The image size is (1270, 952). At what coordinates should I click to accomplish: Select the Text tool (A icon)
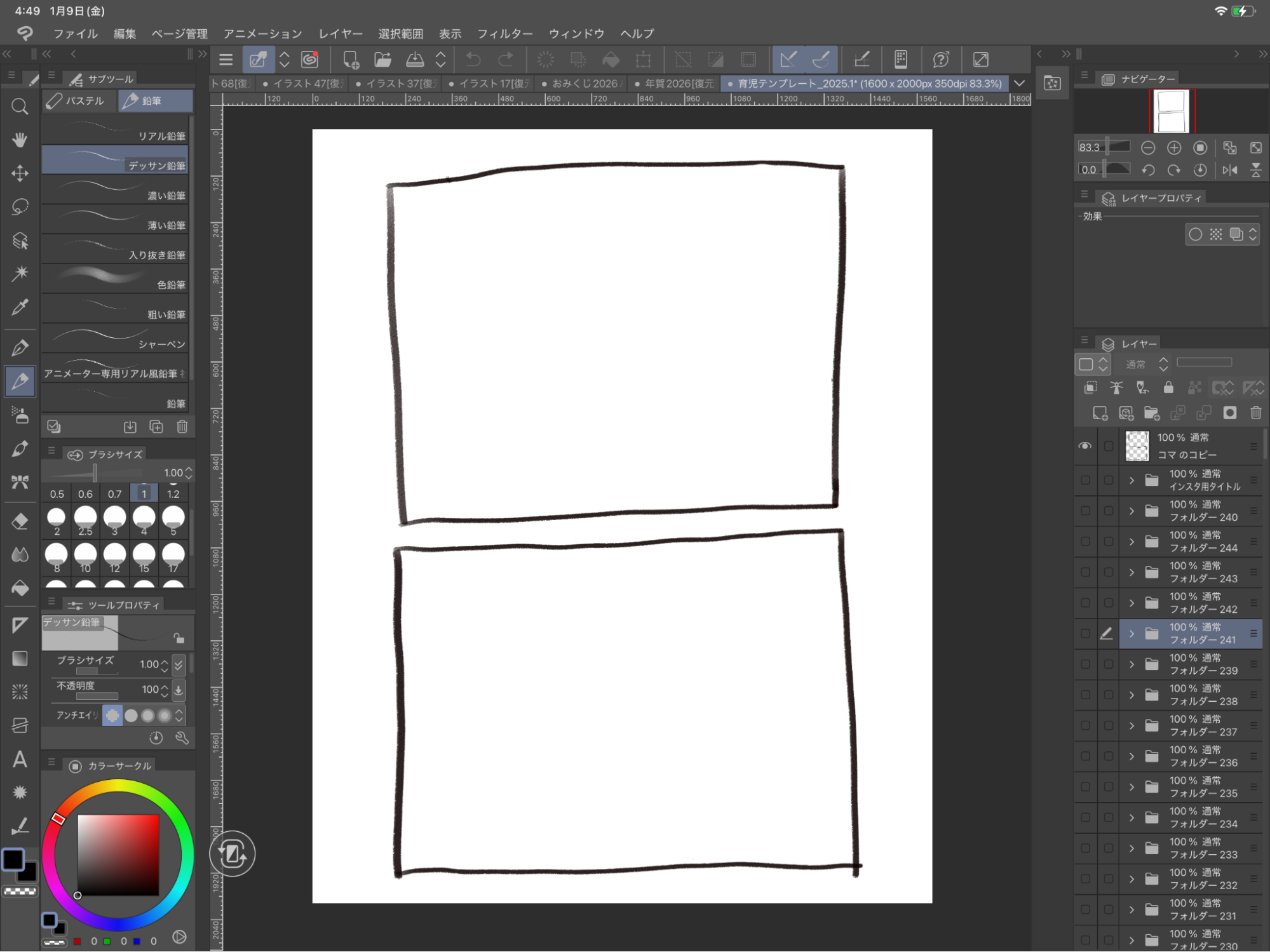[x=20, y=759]
